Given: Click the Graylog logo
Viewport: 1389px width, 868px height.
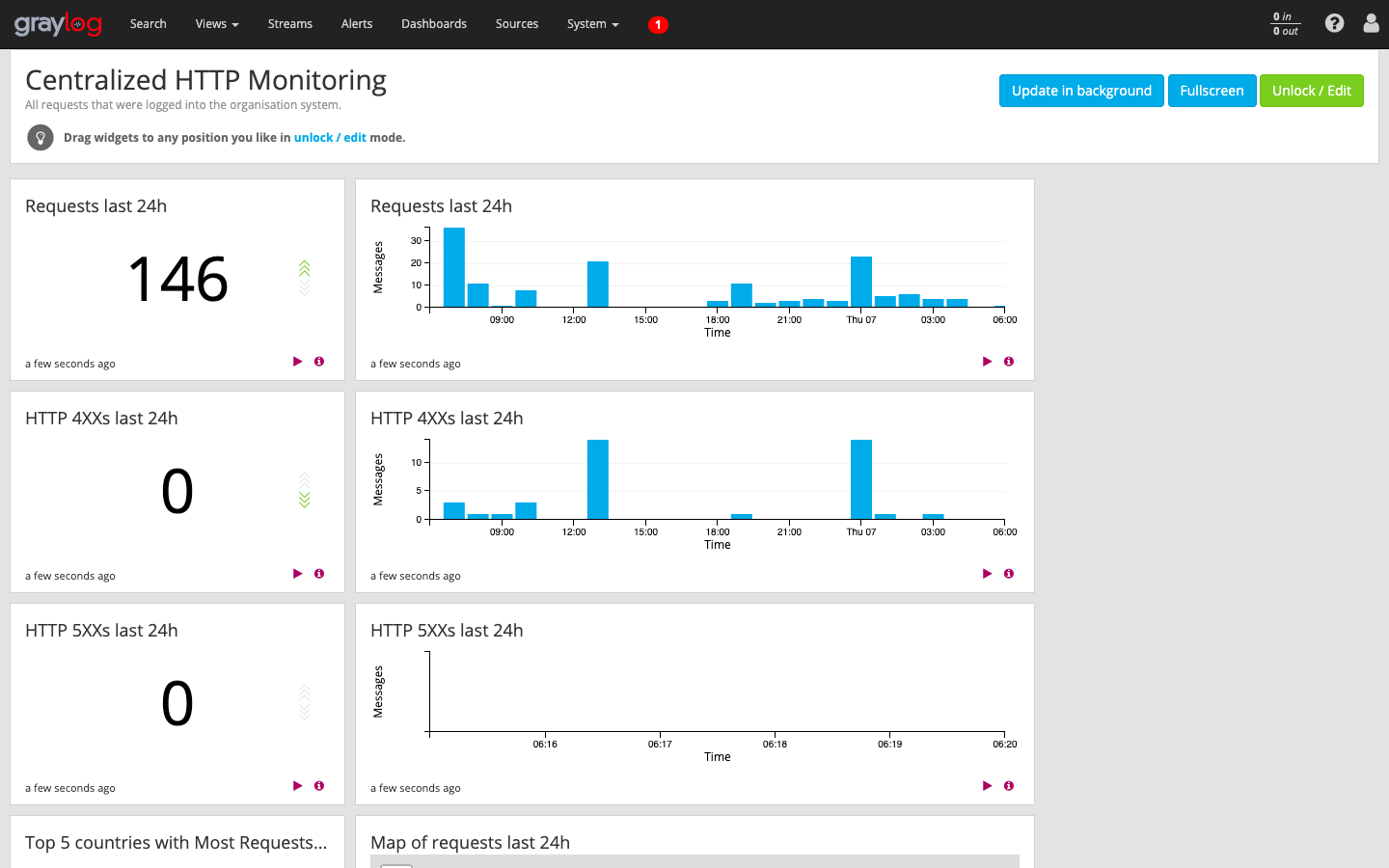Looking at the screenshot, I should pyautogui.click(x=58, y=24).
